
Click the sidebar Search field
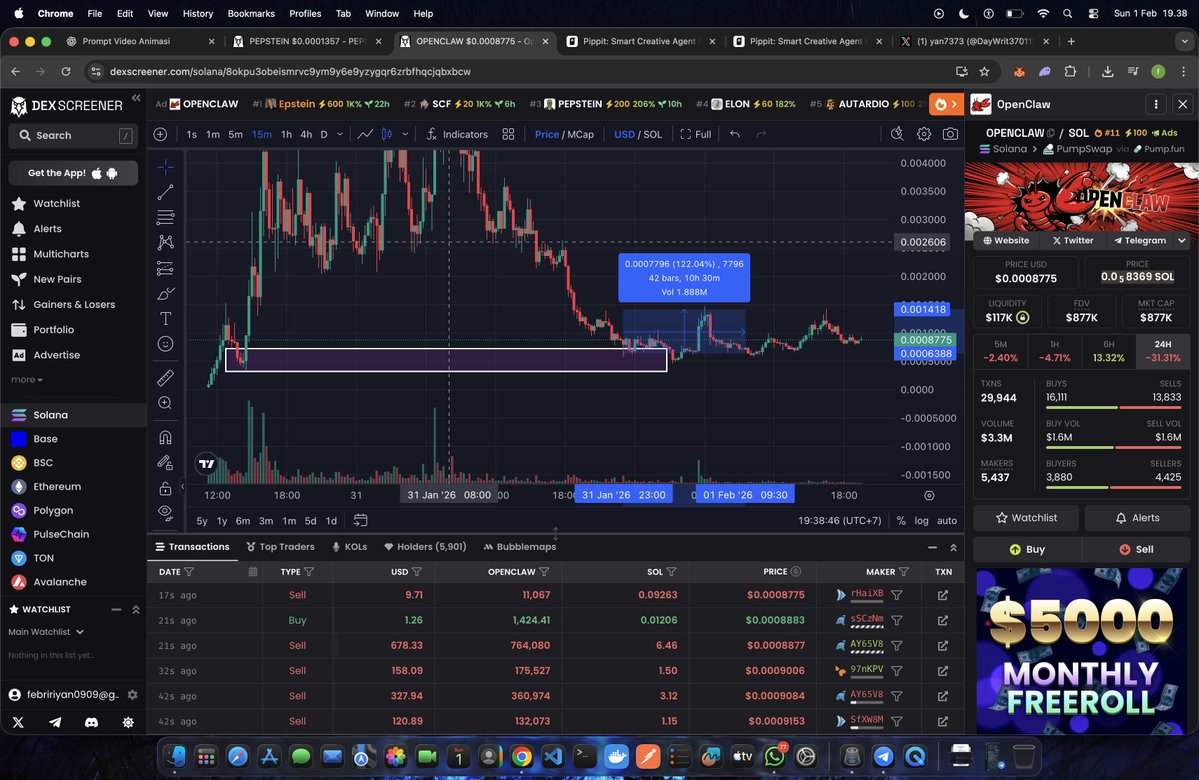73,135
